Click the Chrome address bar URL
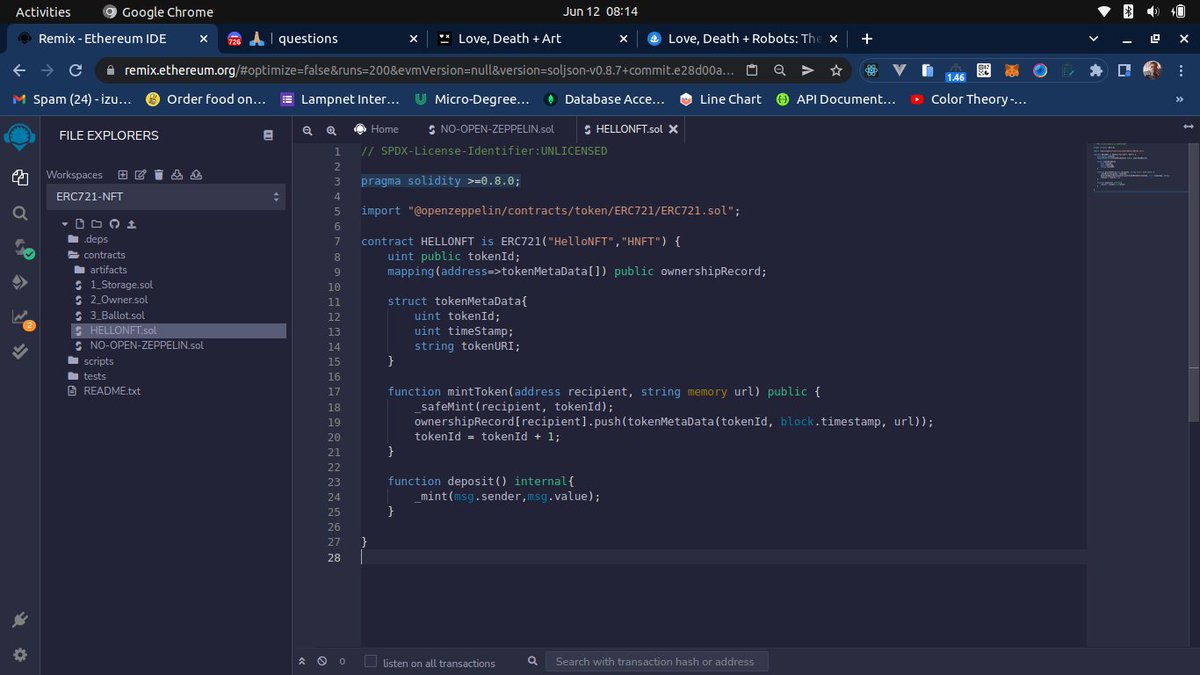 [x=429, y=71]
